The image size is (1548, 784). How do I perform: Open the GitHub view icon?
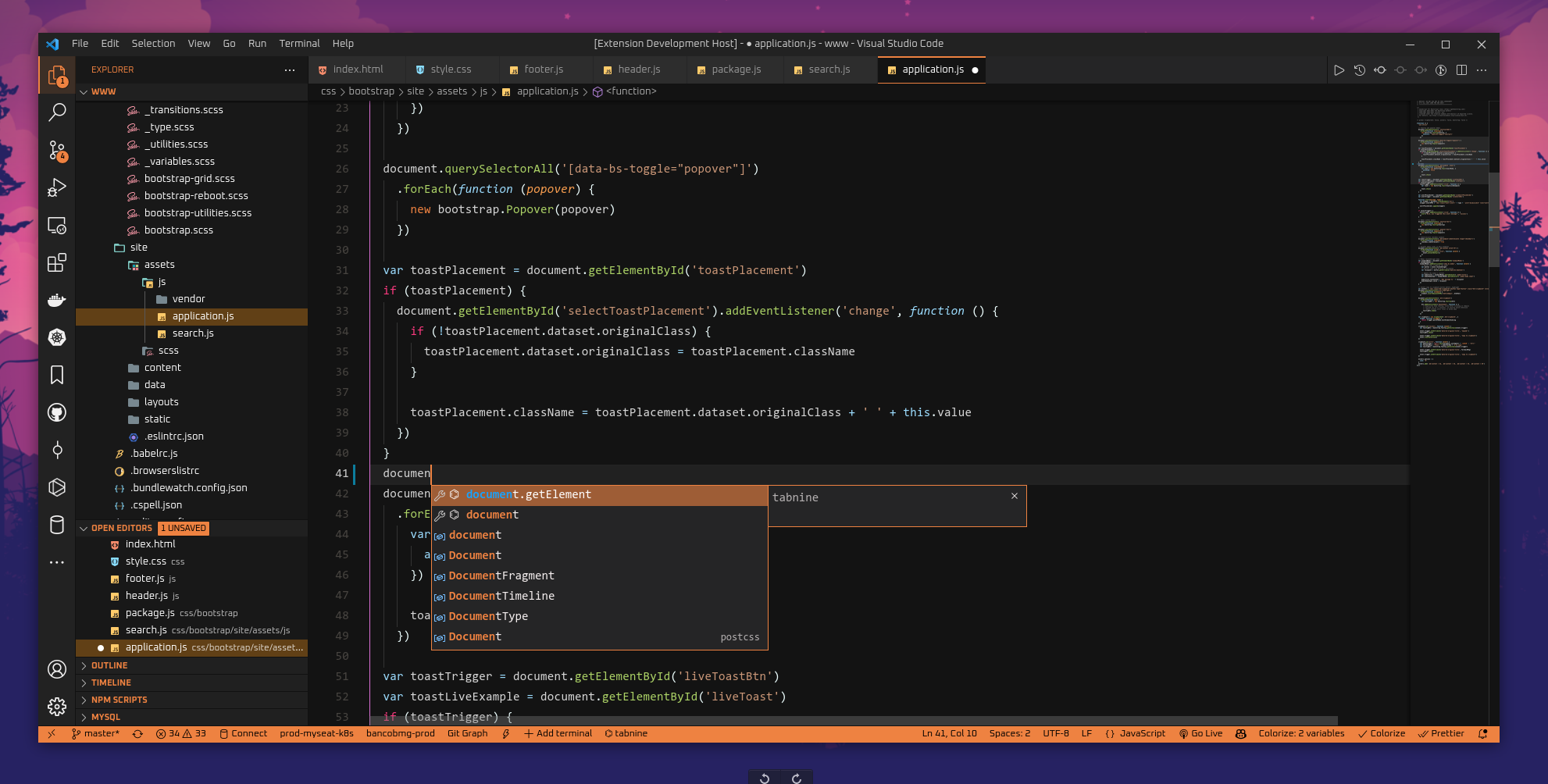pyautogui.click(x=57, y=412)
